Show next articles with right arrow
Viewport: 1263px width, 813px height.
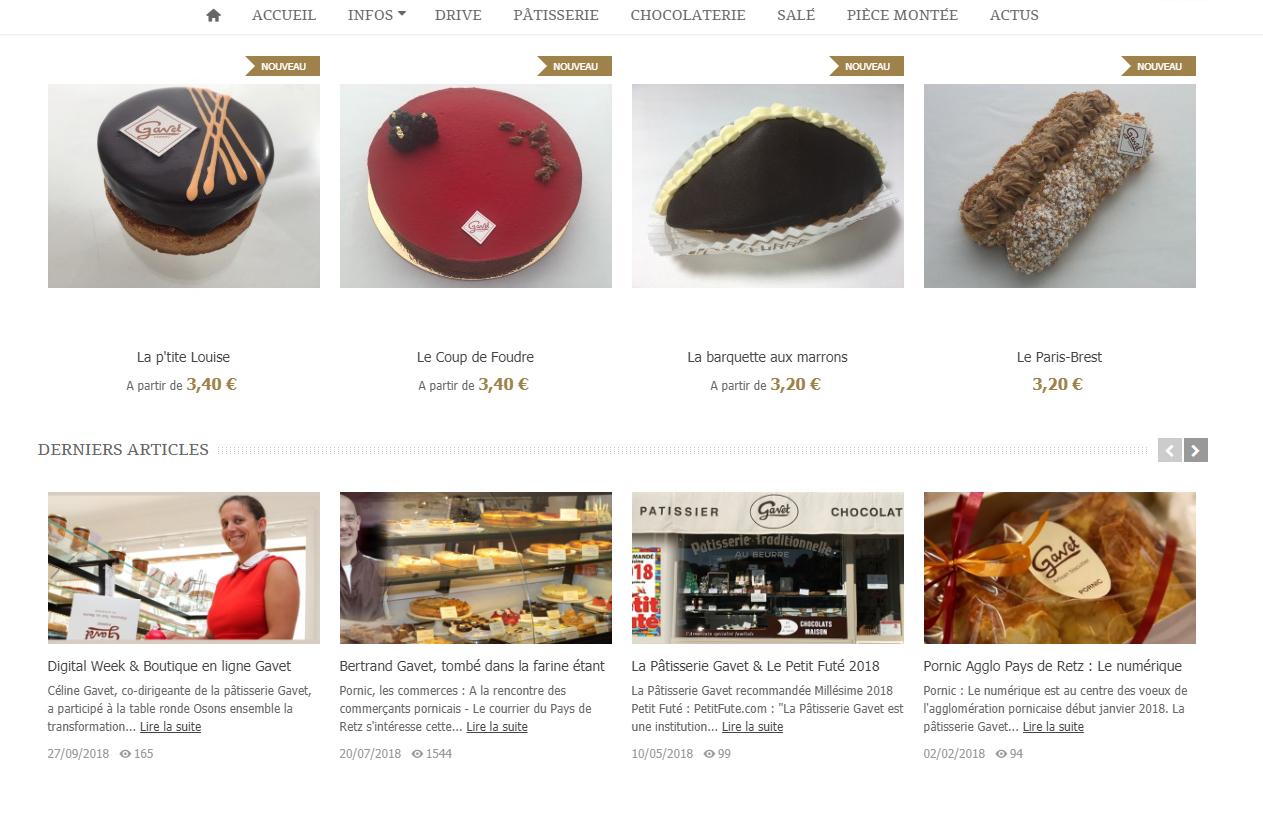coord(1196,450)
